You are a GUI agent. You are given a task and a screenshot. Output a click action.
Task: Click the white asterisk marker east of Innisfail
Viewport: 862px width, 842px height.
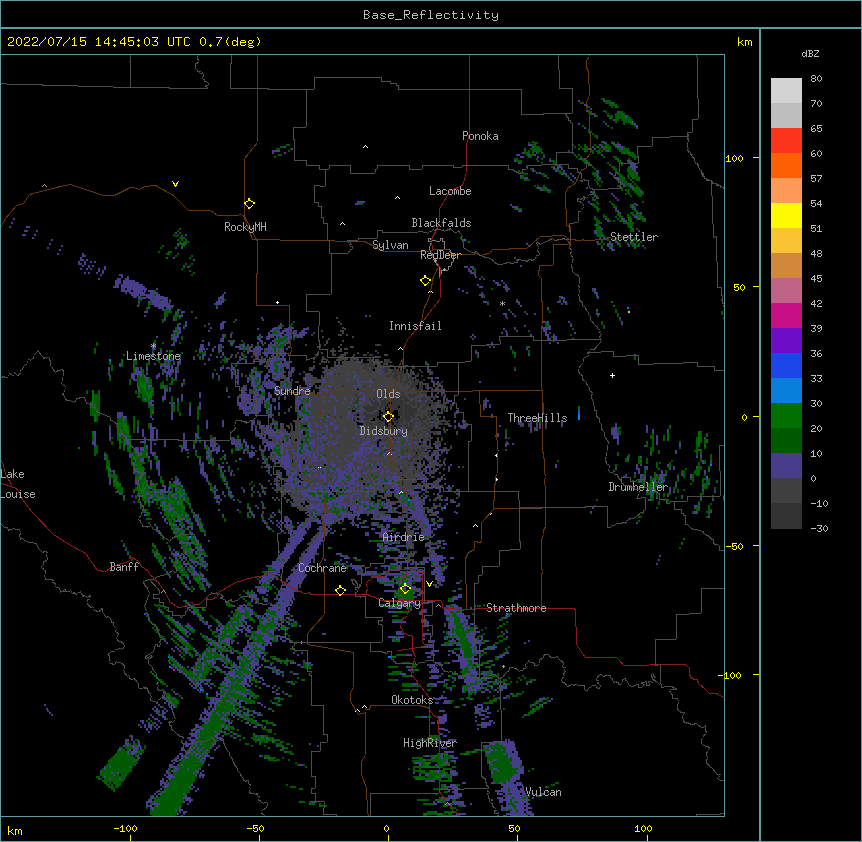point(502,303)
